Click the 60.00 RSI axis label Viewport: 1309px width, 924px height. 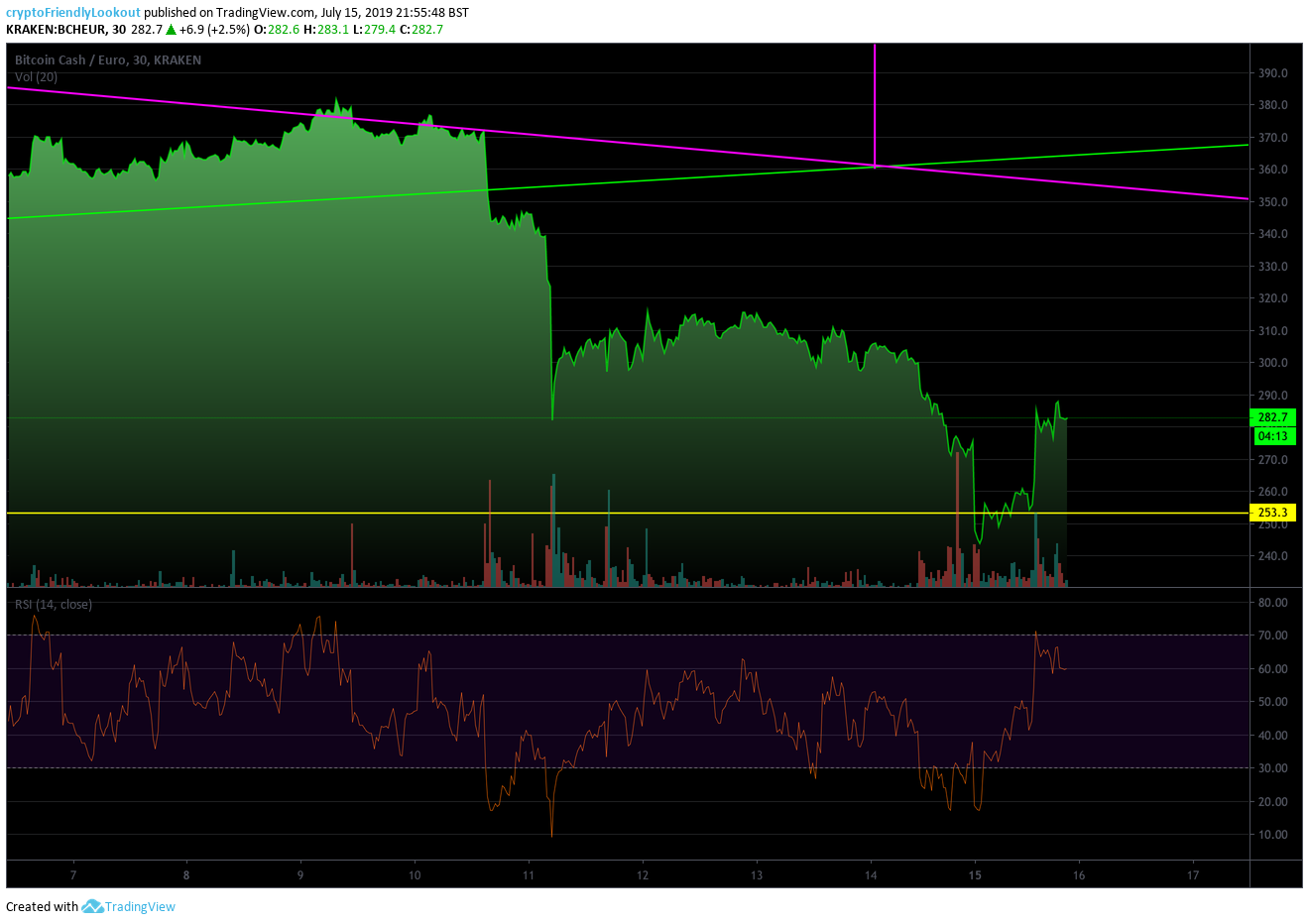(x=1273, y=669)
